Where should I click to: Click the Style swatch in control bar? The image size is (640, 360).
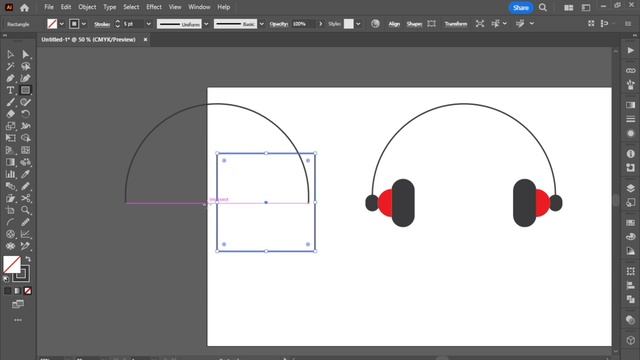(348, 24)
